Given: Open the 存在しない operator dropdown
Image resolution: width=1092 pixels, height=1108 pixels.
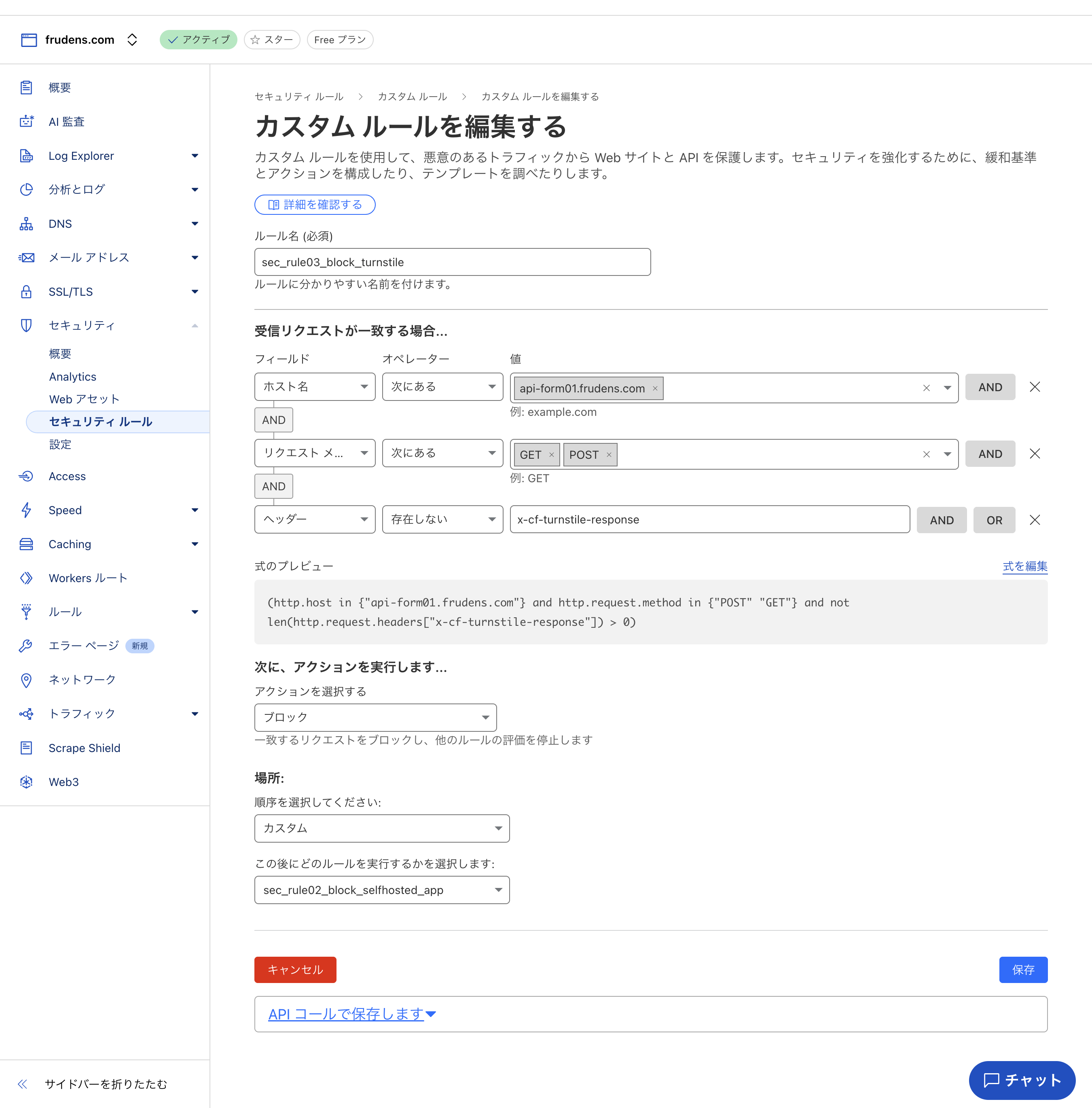Looking at the screenshot, I should click(x=442, y=519).
